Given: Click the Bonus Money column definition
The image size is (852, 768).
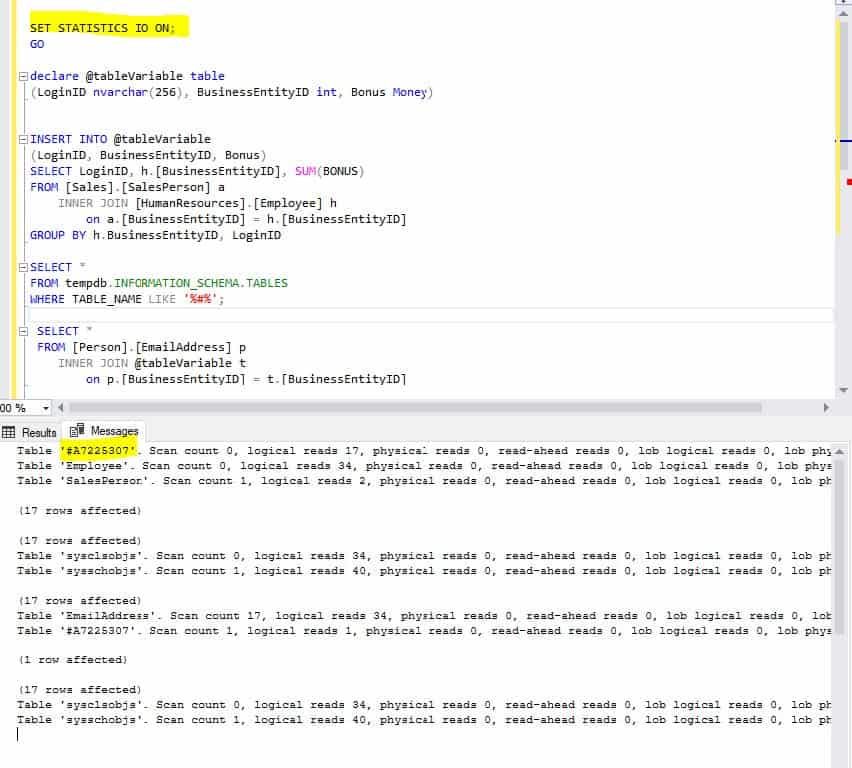Looking at the screenshot, I should point(389,92).
